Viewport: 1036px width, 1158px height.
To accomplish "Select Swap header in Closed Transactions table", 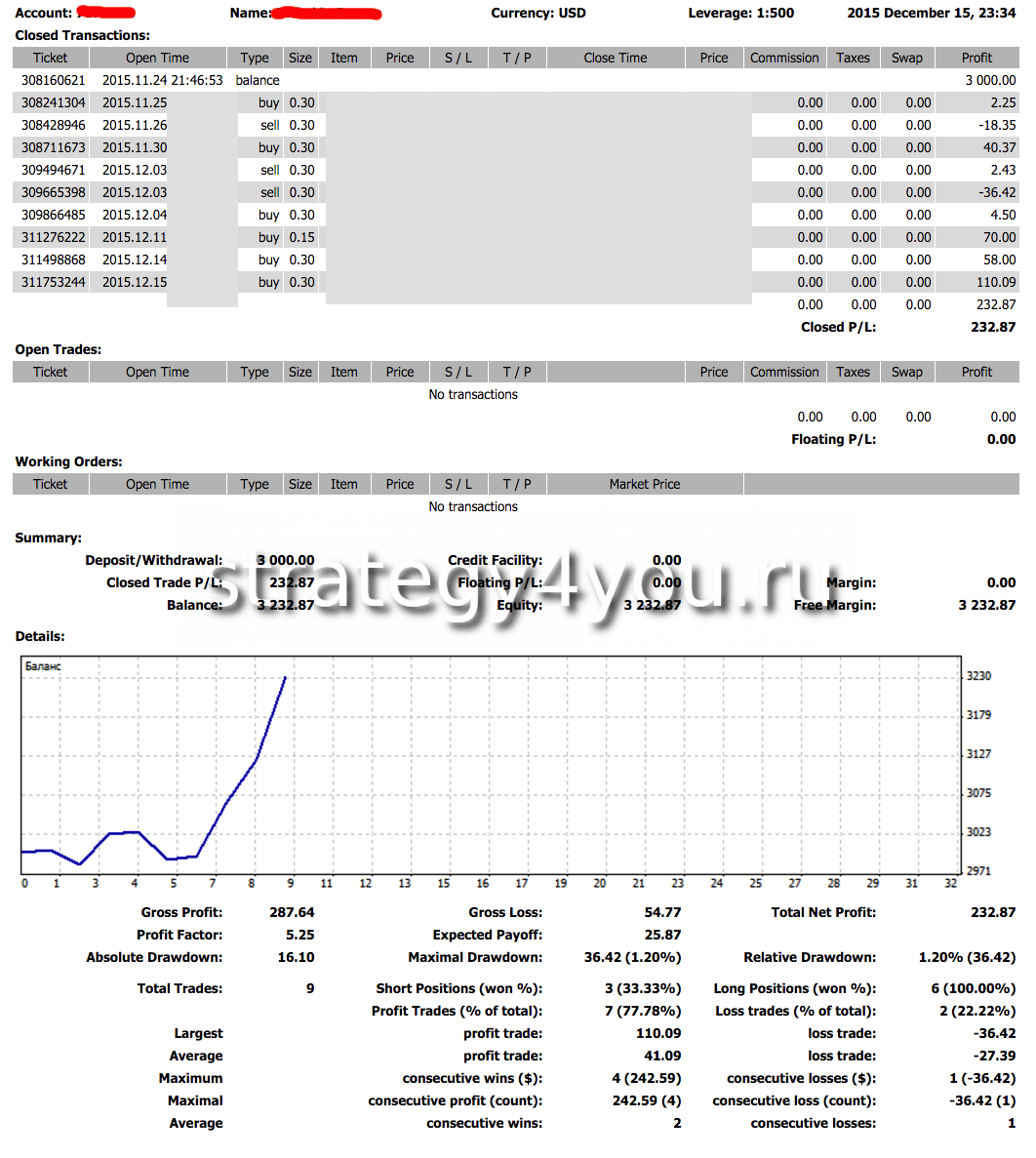I will 906,58.
